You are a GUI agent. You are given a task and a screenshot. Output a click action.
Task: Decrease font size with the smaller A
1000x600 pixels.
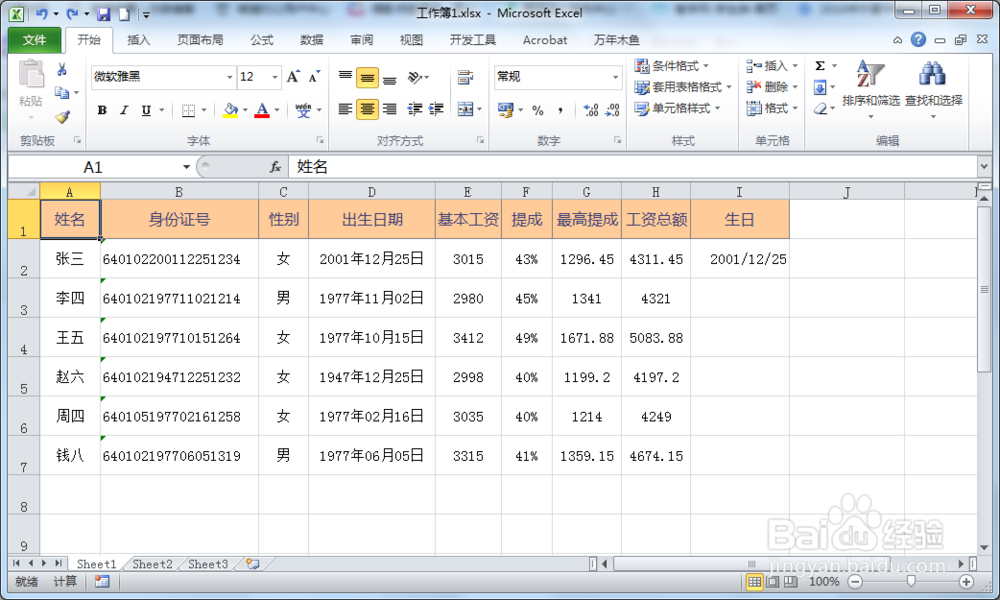tap(314, 77)
